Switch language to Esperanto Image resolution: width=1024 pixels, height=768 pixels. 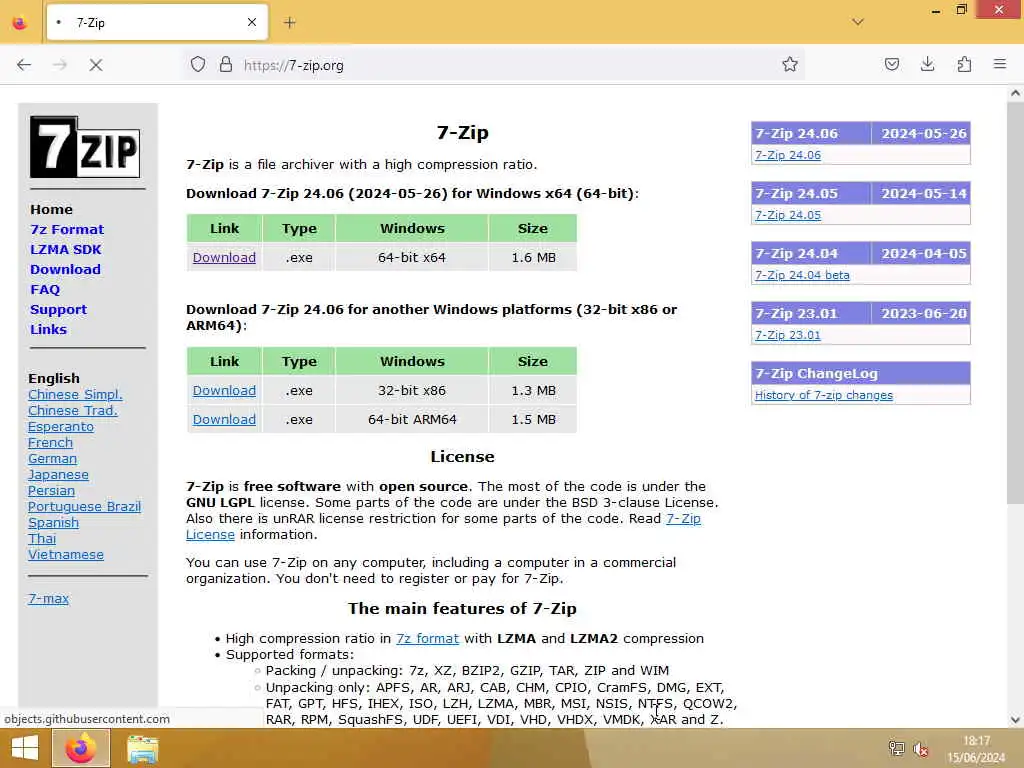coord(61,427)
